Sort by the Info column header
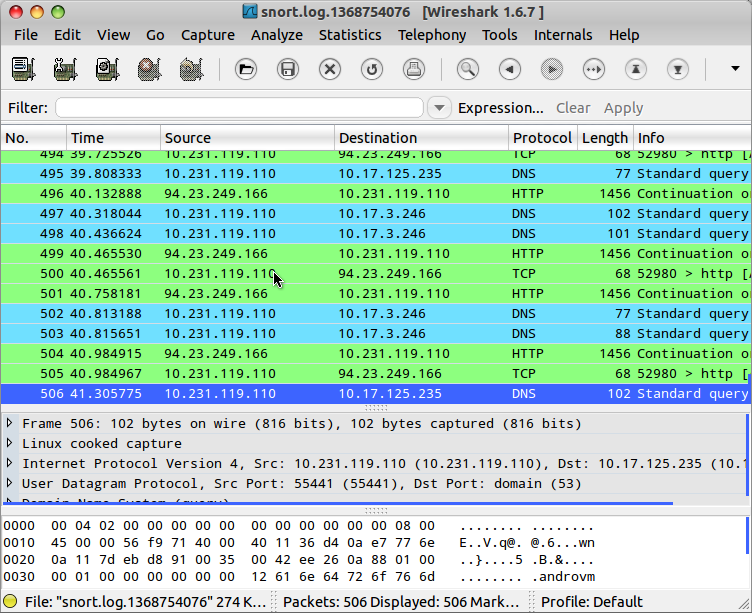This screenshot has height=613, width=752. coord(693,138)
